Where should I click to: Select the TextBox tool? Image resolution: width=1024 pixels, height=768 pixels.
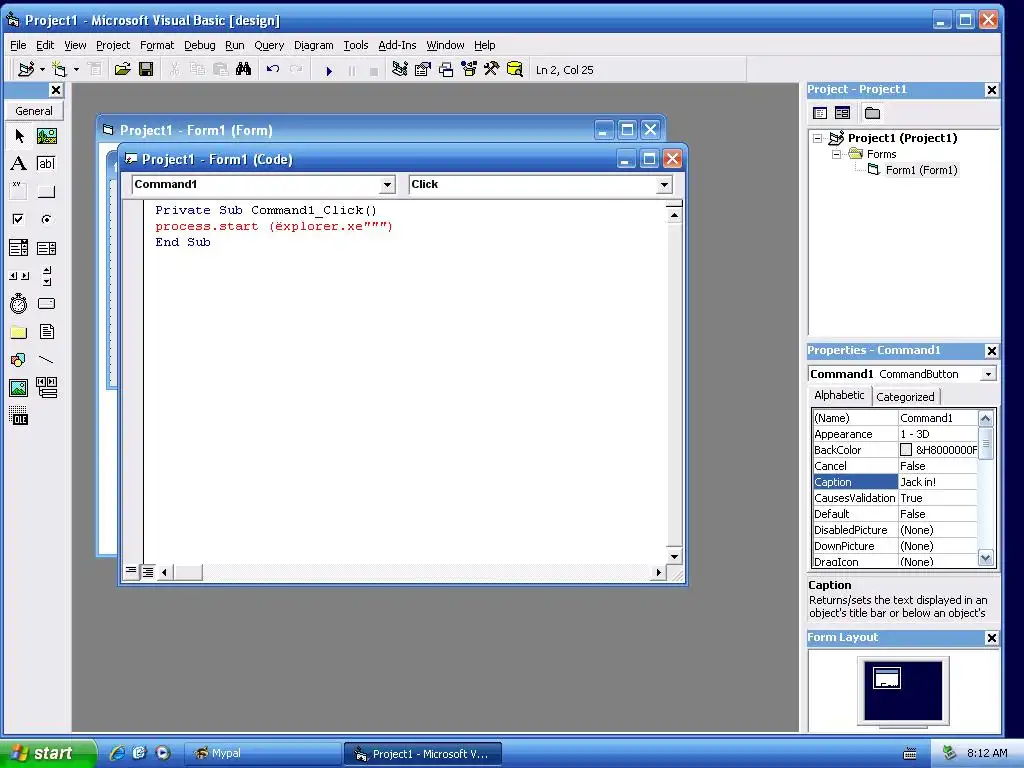[x=46, y=163]
